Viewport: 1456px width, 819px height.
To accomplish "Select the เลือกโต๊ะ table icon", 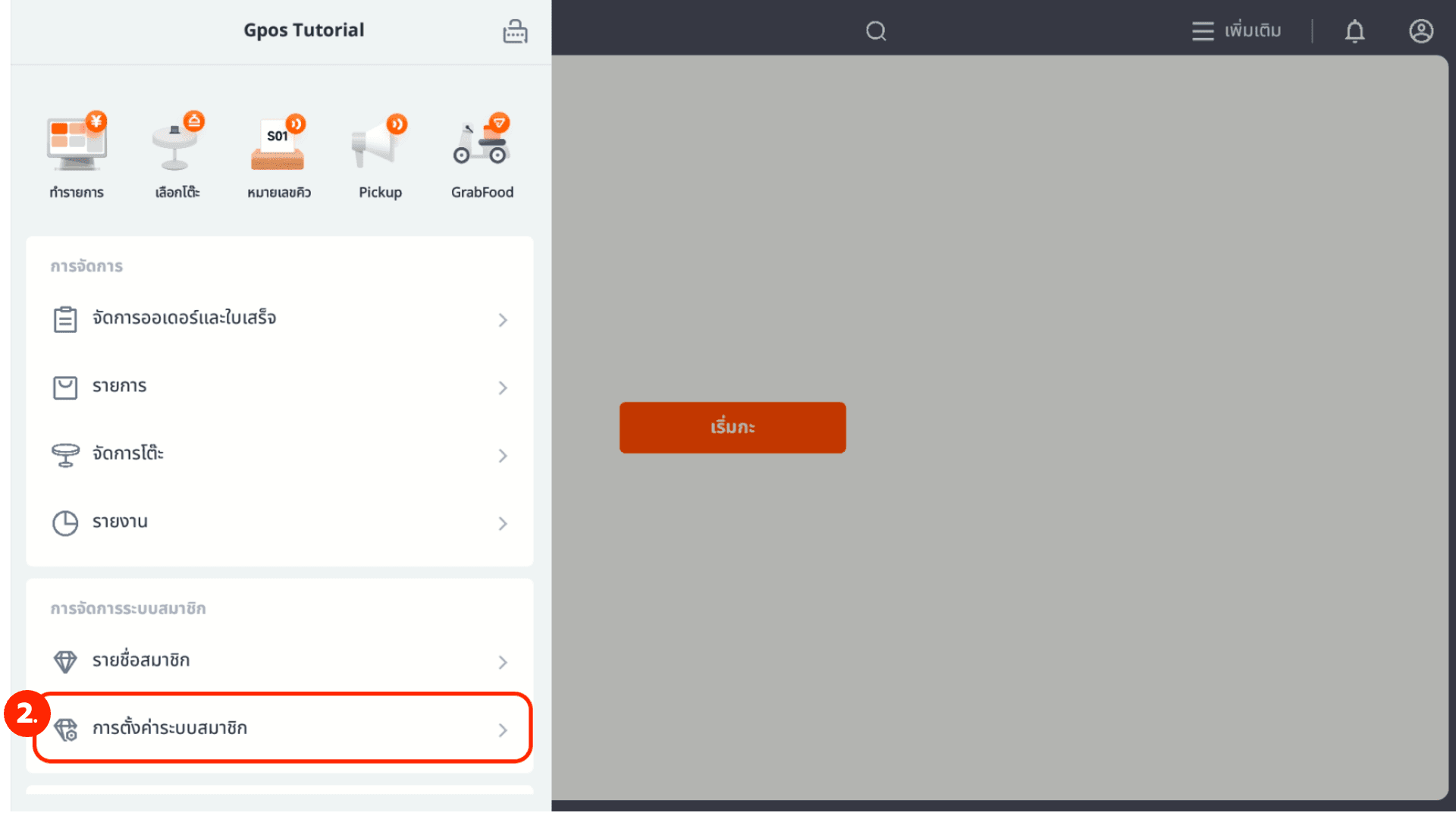I will [x=177, y=143].
